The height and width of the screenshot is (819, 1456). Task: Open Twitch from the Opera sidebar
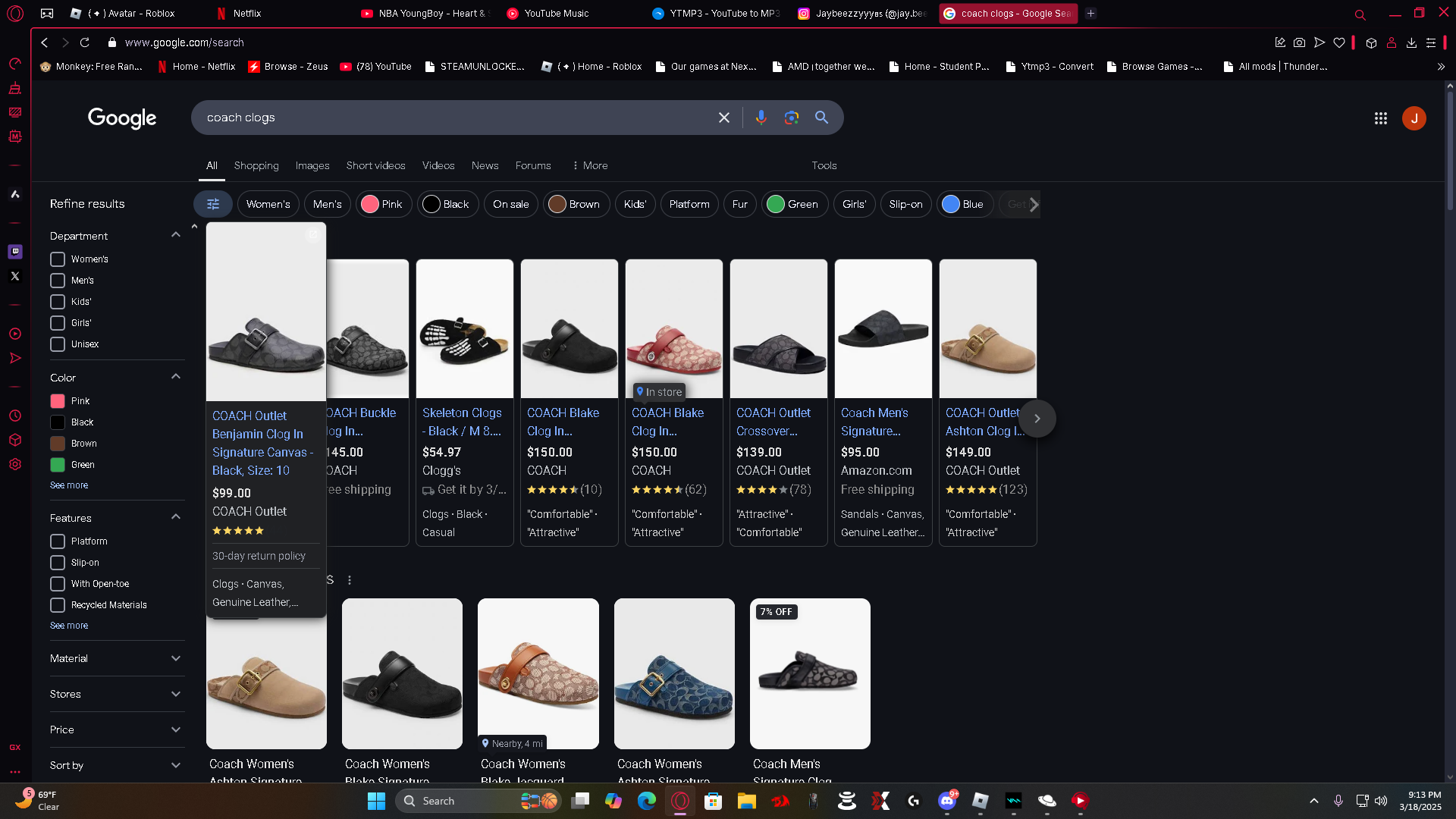(x=15, y=252)
